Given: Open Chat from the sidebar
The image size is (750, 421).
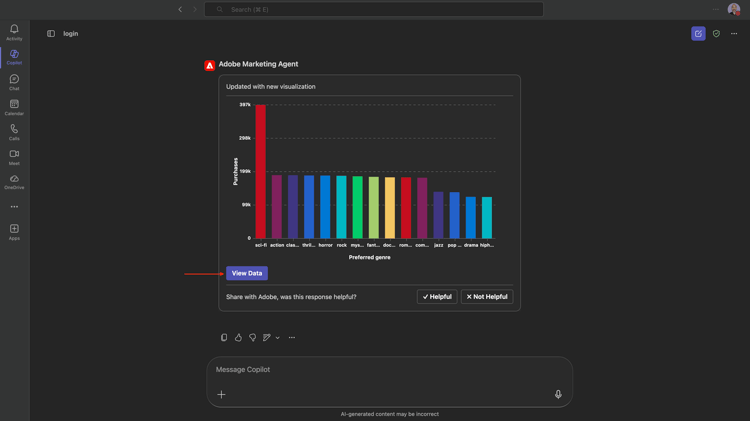Looking at the screenshot, I should 14,82.
